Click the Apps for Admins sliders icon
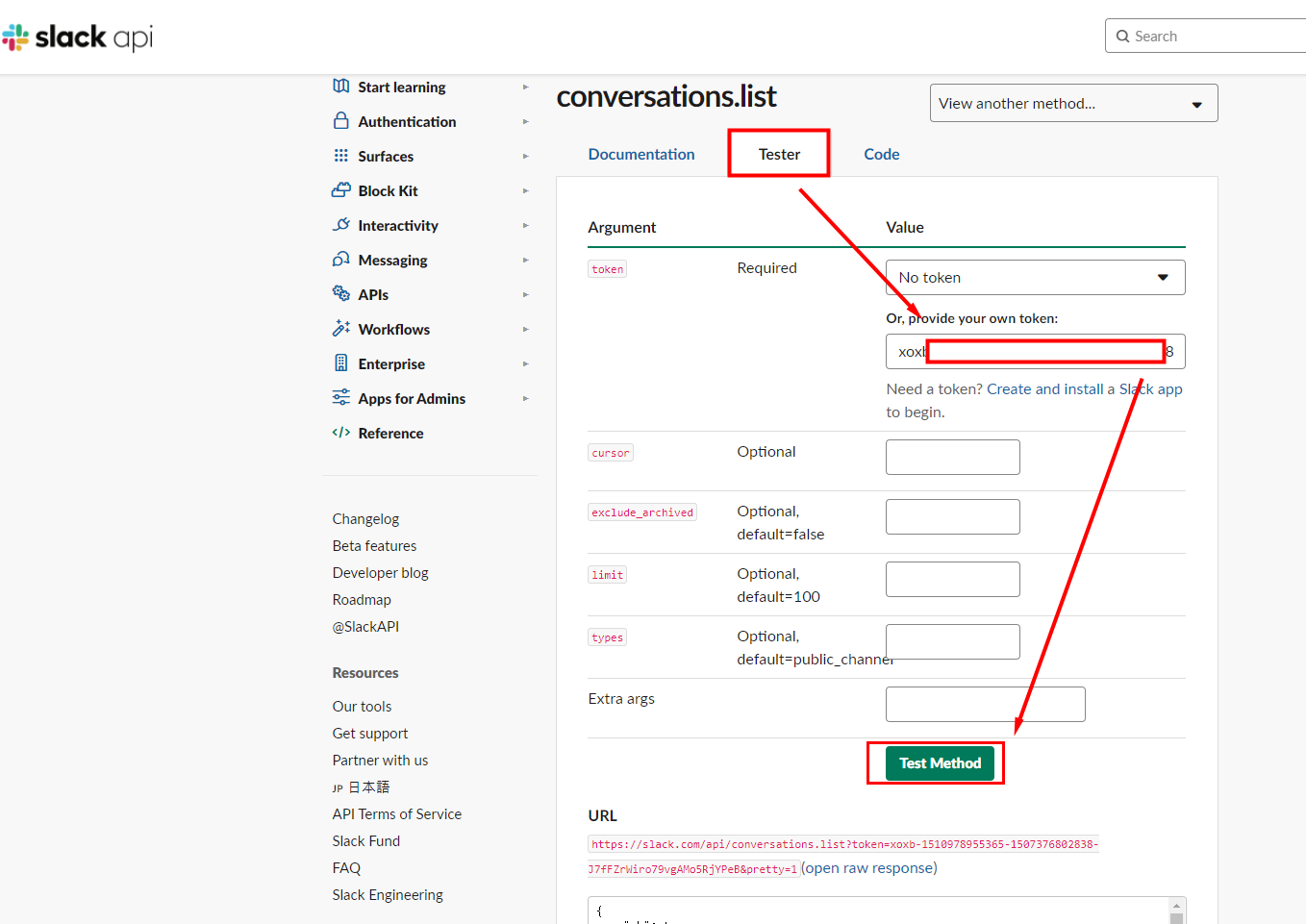 [341, 397]
